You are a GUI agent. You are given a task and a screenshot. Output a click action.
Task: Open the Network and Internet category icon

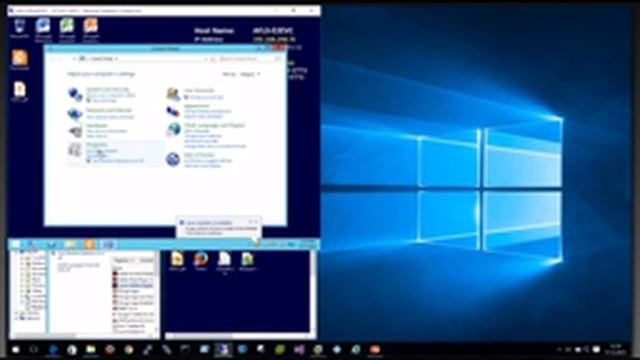point(75,114)
